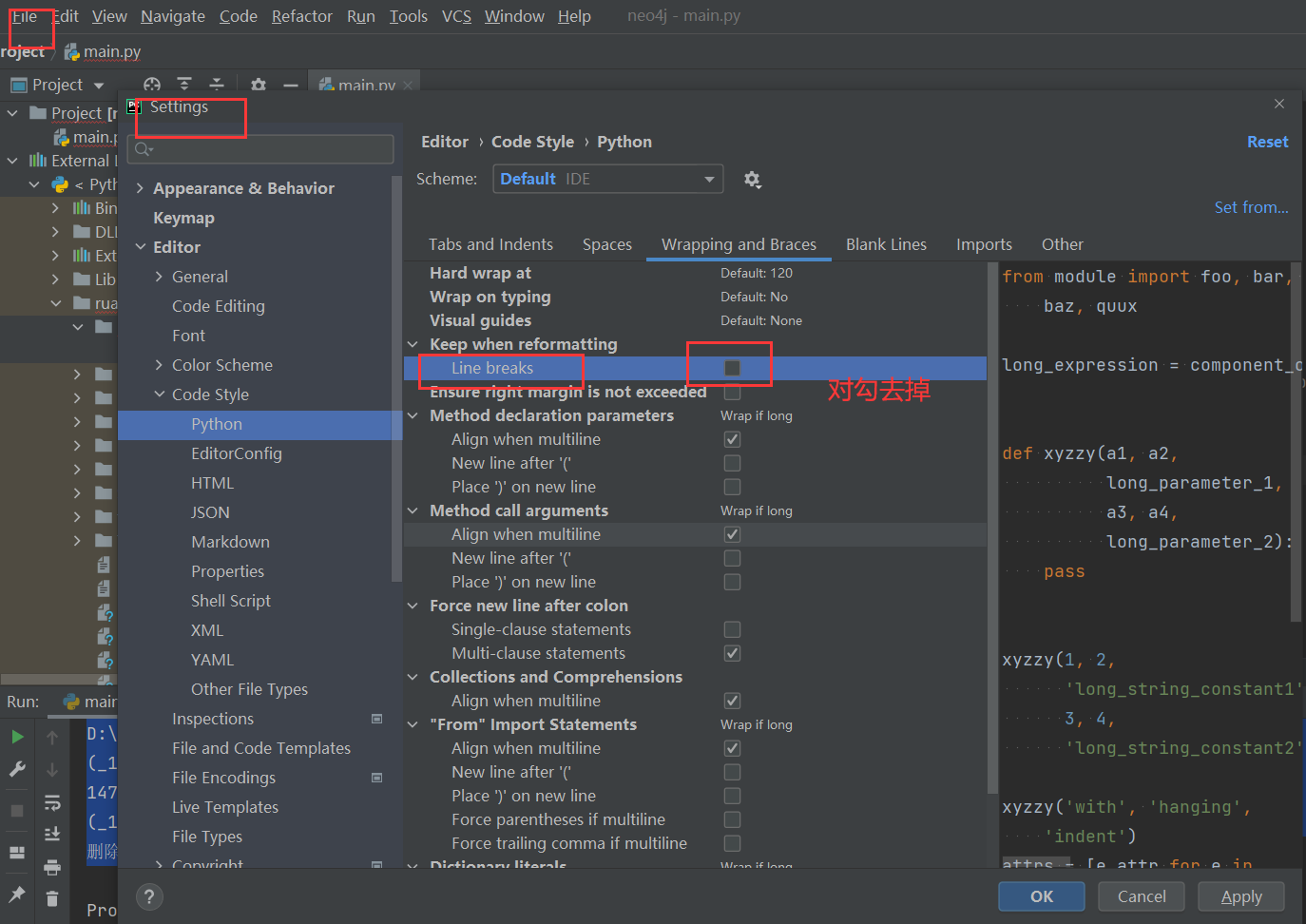Click the locate/select opened file target icon
This screenshot has height=924, width=1306.
click(152, 85)
